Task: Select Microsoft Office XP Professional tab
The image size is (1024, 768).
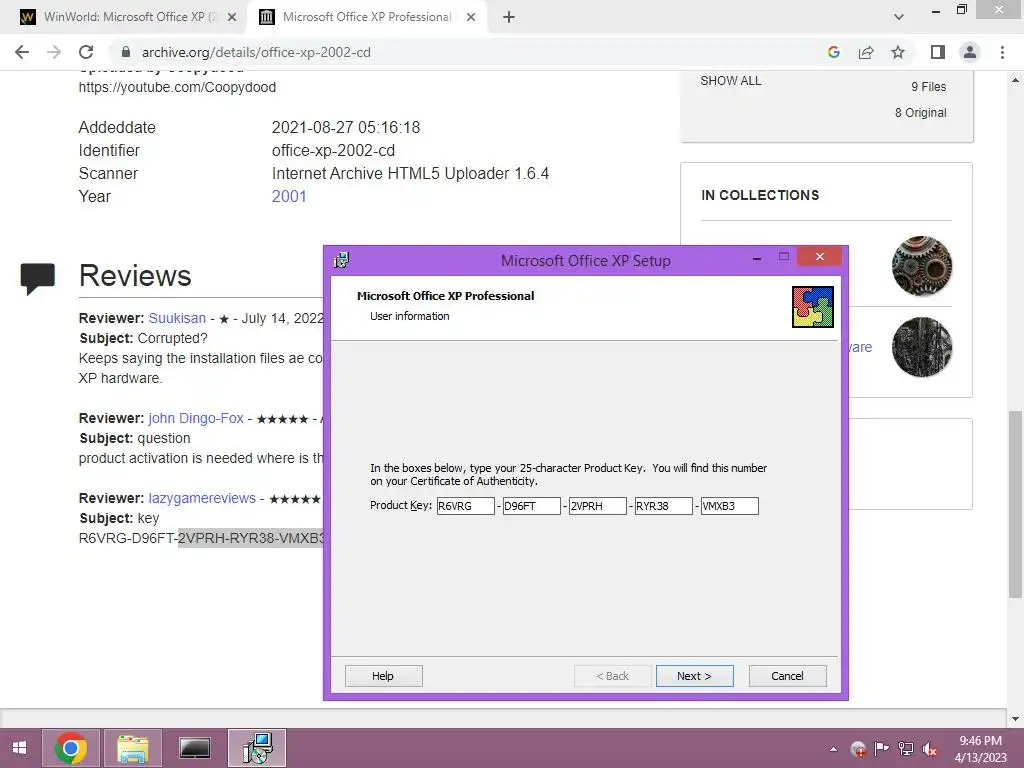Action: click(366, 17)
